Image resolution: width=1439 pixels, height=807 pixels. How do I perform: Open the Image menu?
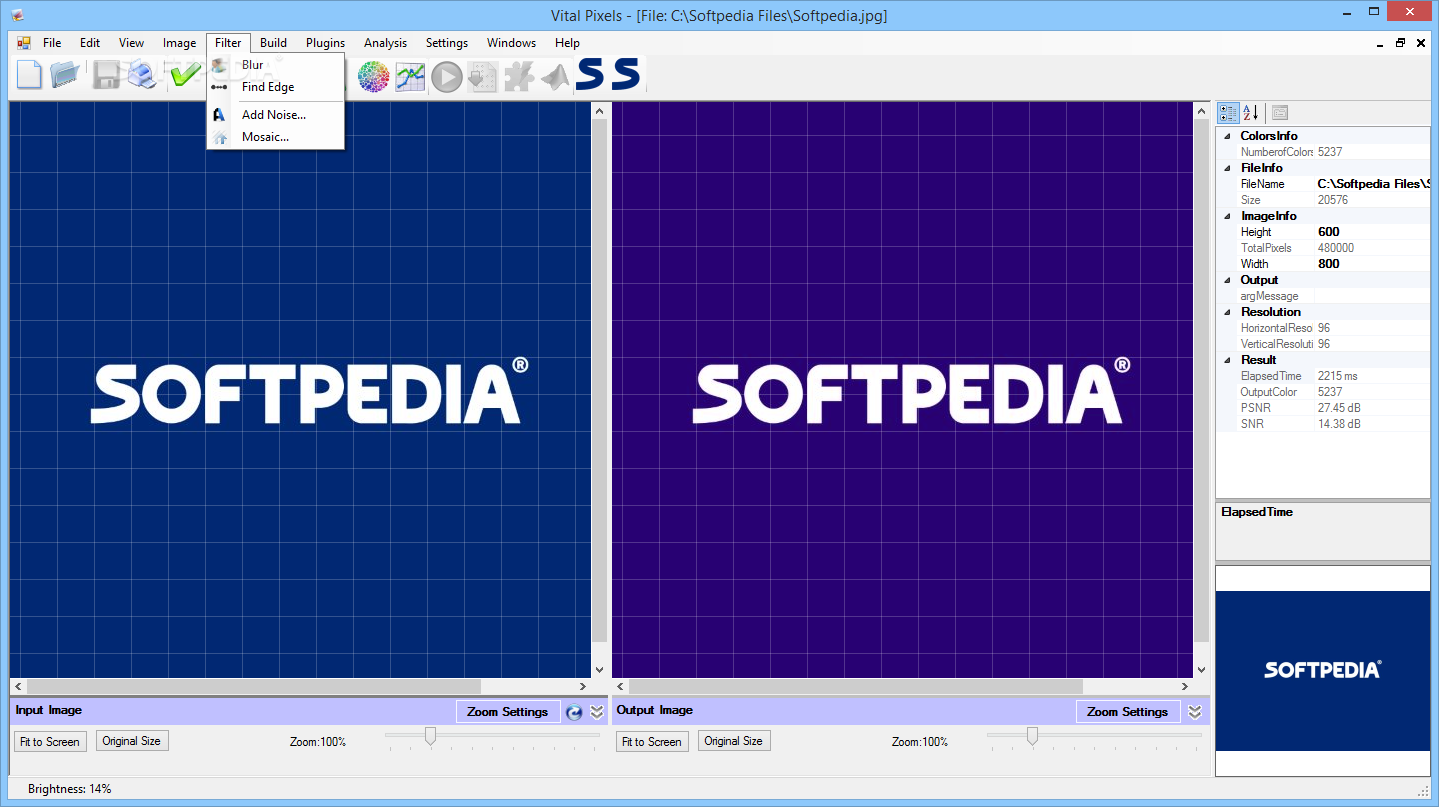tap(179, 43)
